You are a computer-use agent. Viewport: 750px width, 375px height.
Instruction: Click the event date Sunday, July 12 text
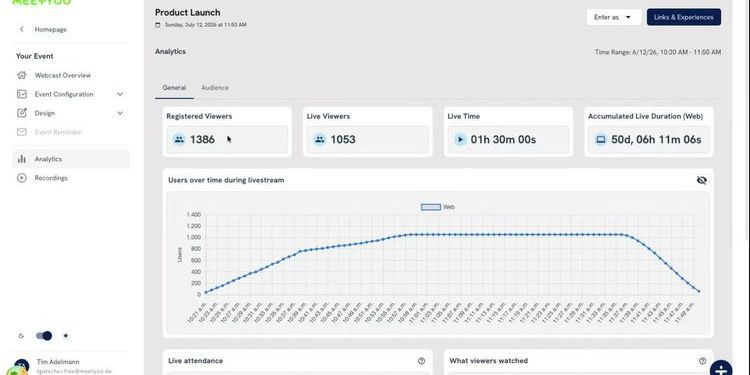point(206,25)
